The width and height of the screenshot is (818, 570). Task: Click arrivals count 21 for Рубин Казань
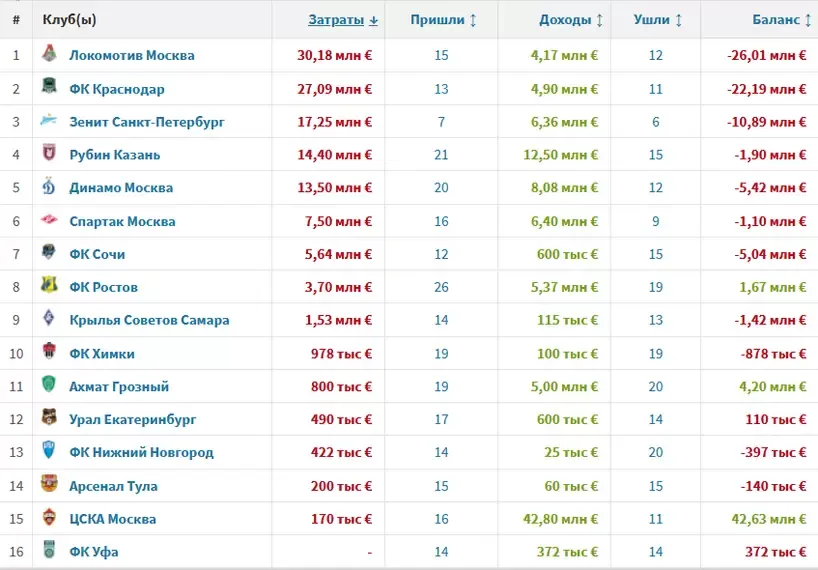coord(441,155)
